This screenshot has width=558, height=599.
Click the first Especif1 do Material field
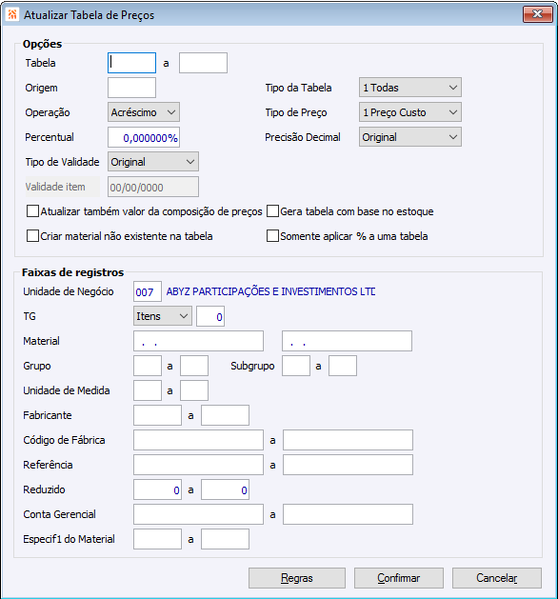[x=157, y=539]
